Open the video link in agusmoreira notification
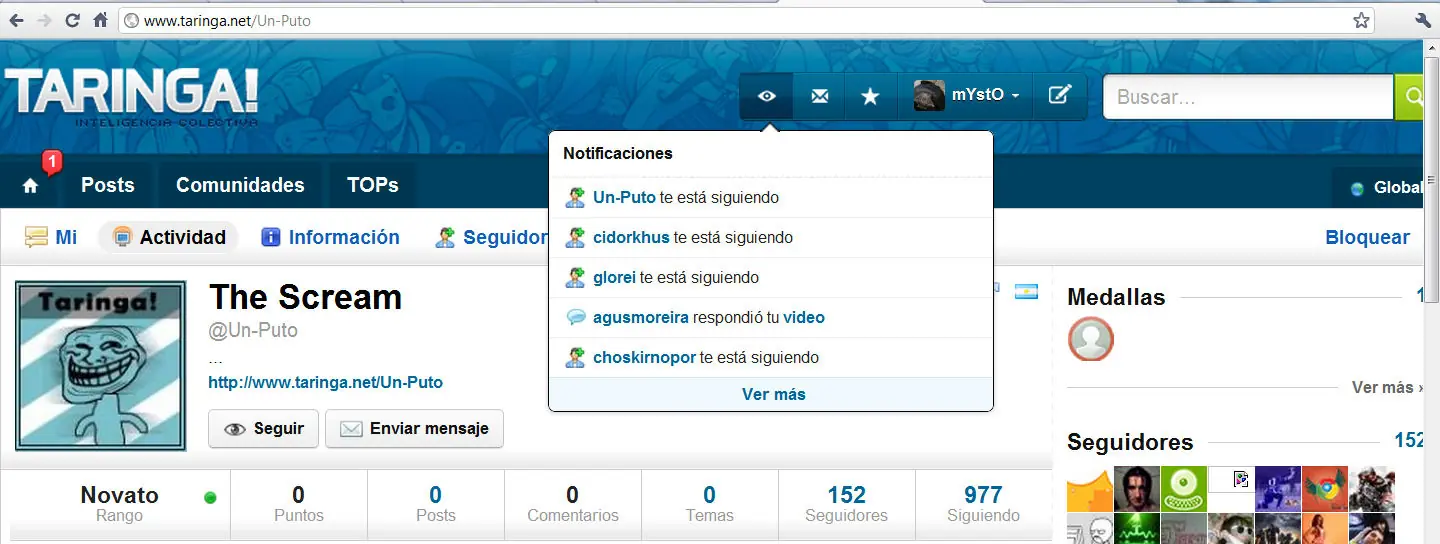Viewport: 1440px width, 544px height. pyautogui.click(x=804, y=317)
